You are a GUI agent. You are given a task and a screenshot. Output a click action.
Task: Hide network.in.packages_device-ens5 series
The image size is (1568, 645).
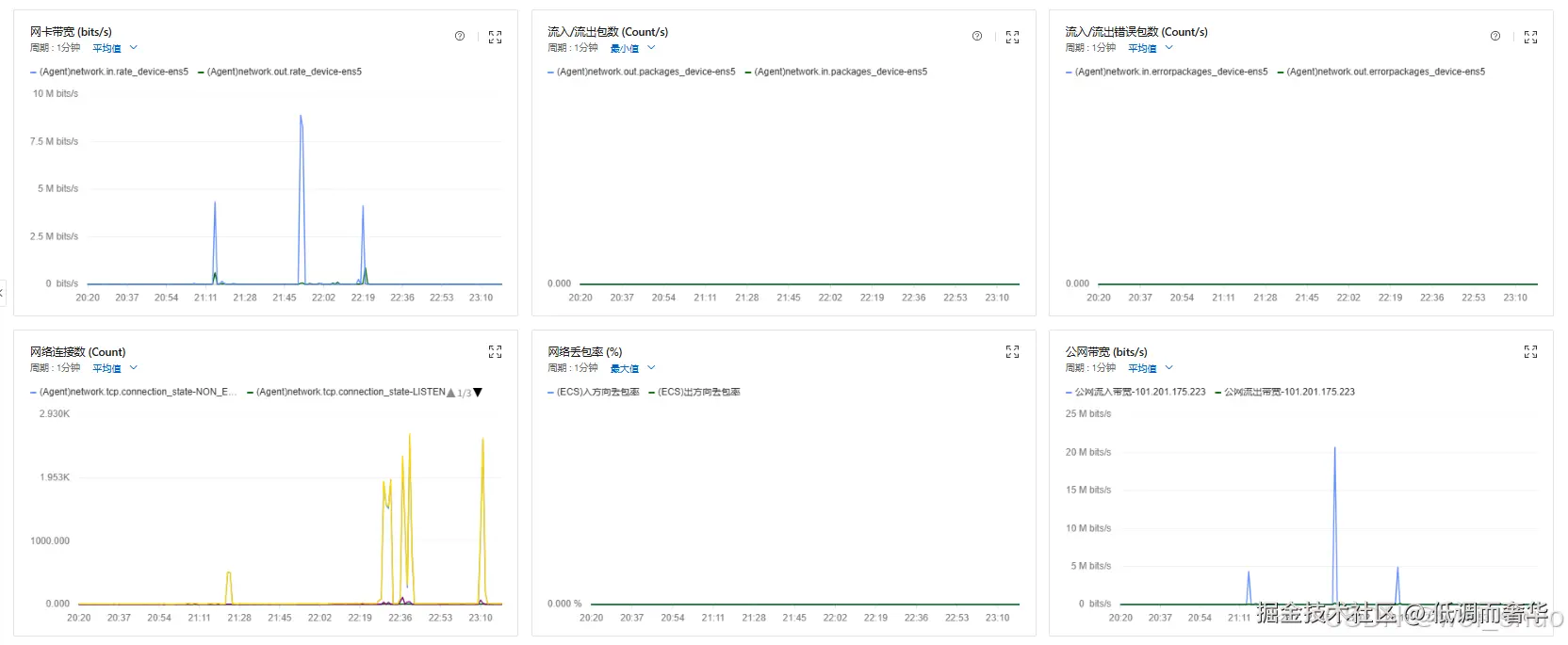(x=837, y=72)
